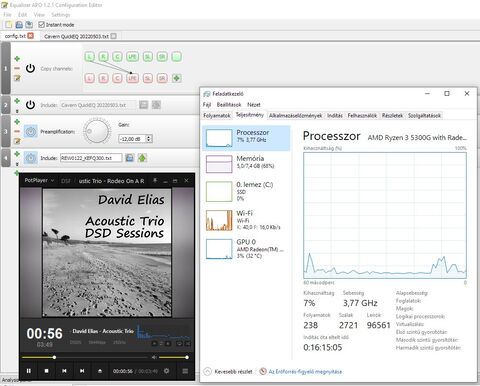
Task: Browse for include file on row 4
Action: pyautogui.click(x=129, y=158)
